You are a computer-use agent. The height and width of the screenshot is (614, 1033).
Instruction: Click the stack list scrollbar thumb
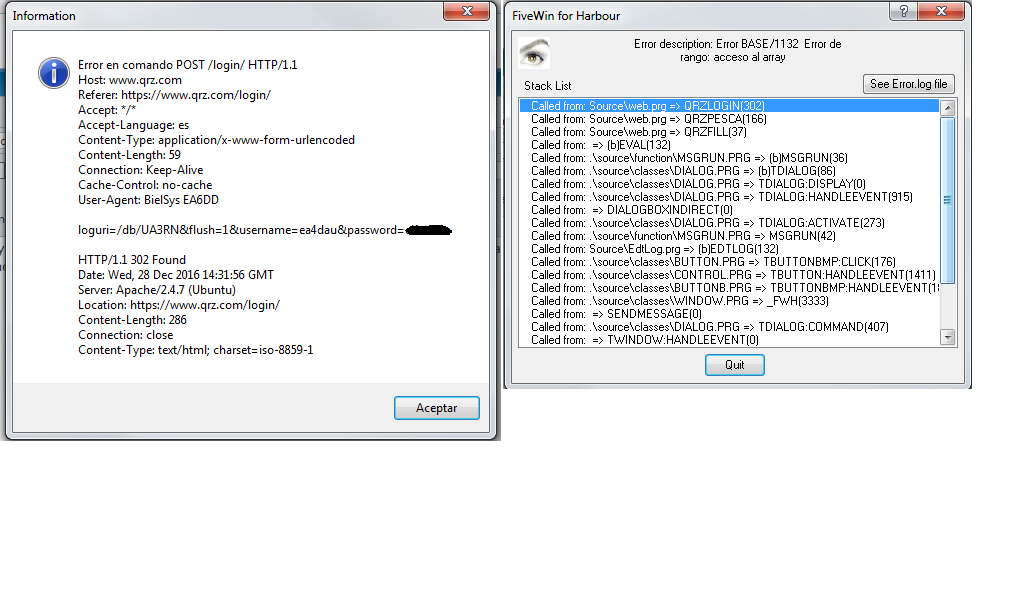point(947,200)
